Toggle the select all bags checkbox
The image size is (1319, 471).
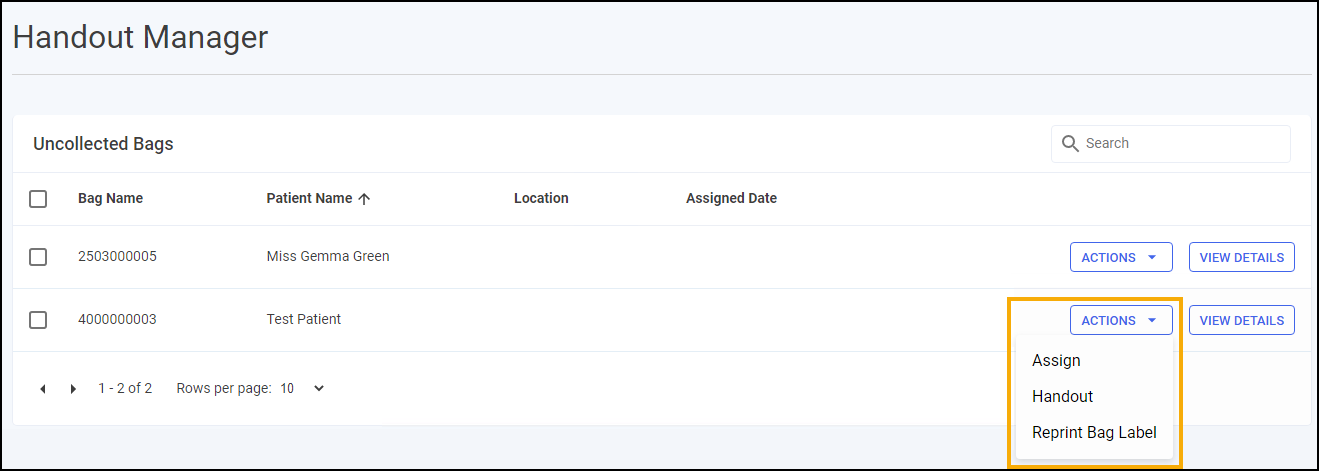[x=38, y=199]
